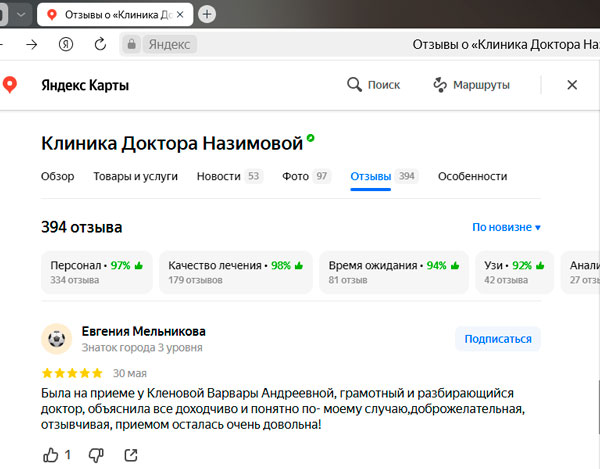Close the 'Отзывы о Клиника' browser tab

[180, 15]
